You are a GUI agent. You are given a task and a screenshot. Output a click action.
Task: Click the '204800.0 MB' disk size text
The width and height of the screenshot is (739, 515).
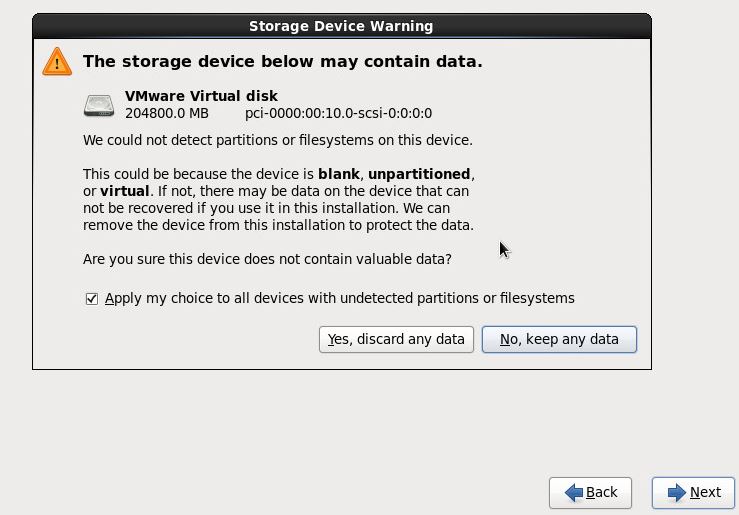tap(167, 114)
